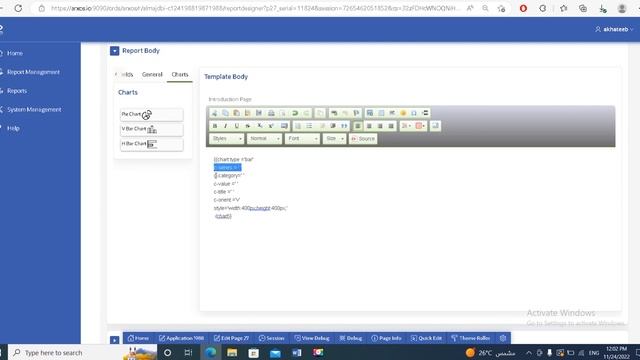Insert a table using the table icon
Screen dimensions: 640x360
(381, 113)
